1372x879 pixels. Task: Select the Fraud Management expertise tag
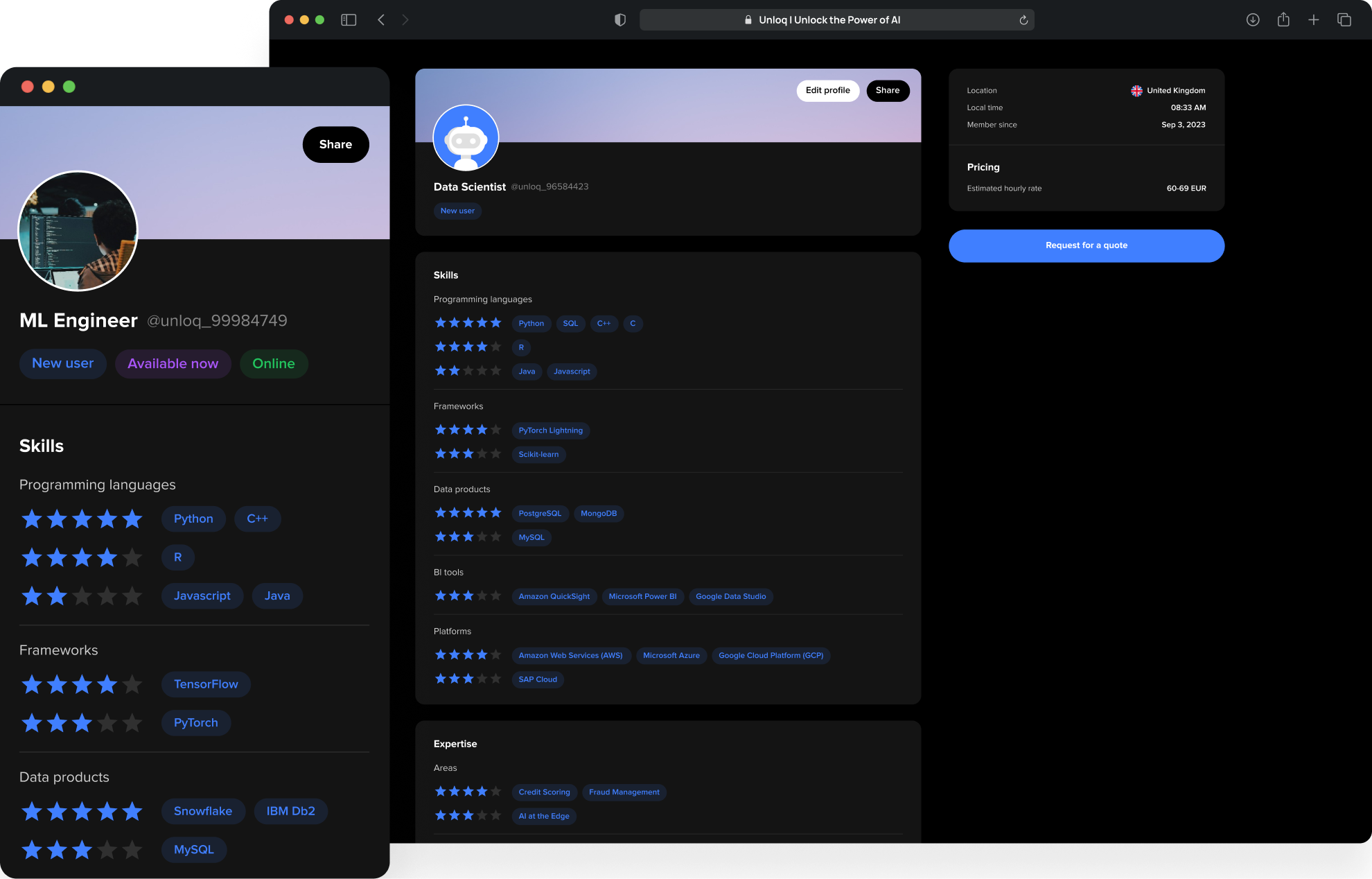point(624,792)
